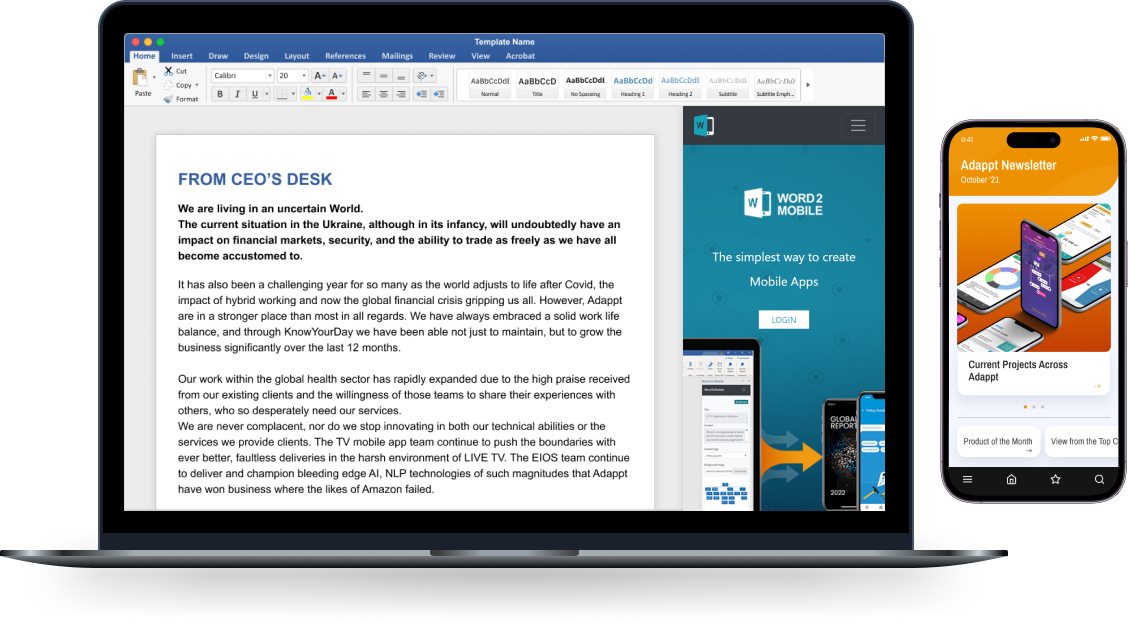Click the Adappt Newsletter title on phone

(1008, 165)
